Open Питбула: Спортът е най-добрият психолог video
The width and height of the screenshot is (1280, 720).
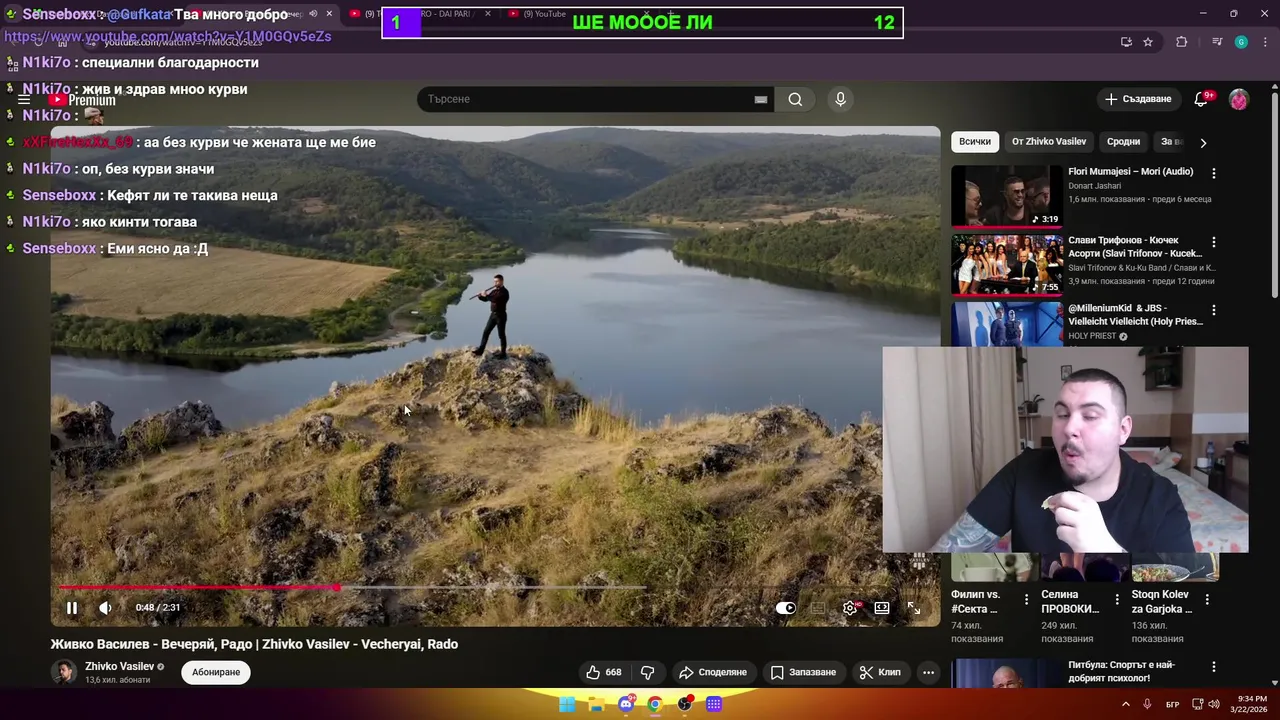pos(1121,671)
